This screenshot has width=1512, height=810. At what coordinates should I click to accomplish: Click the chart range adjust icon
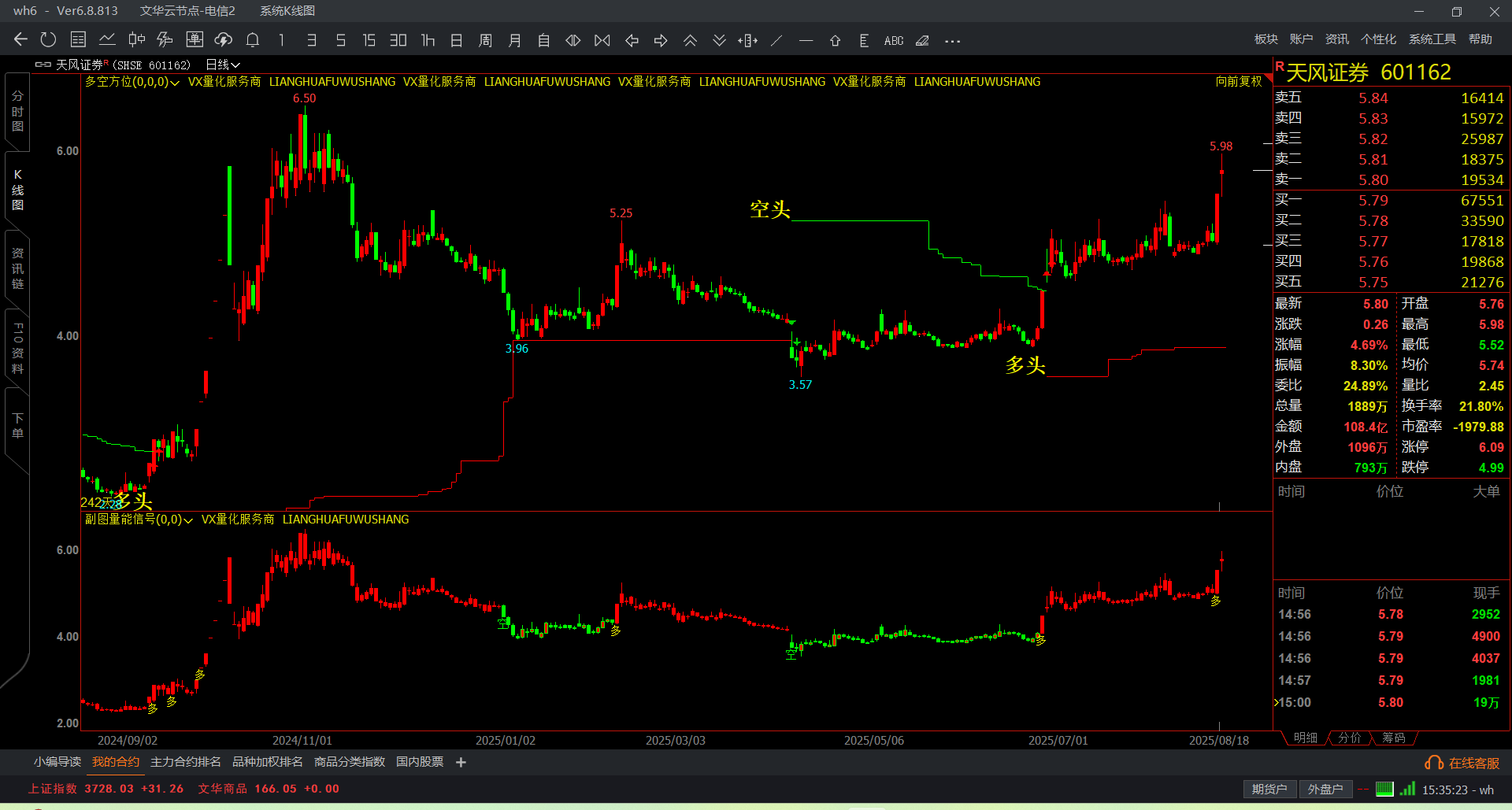pos(748,40)
